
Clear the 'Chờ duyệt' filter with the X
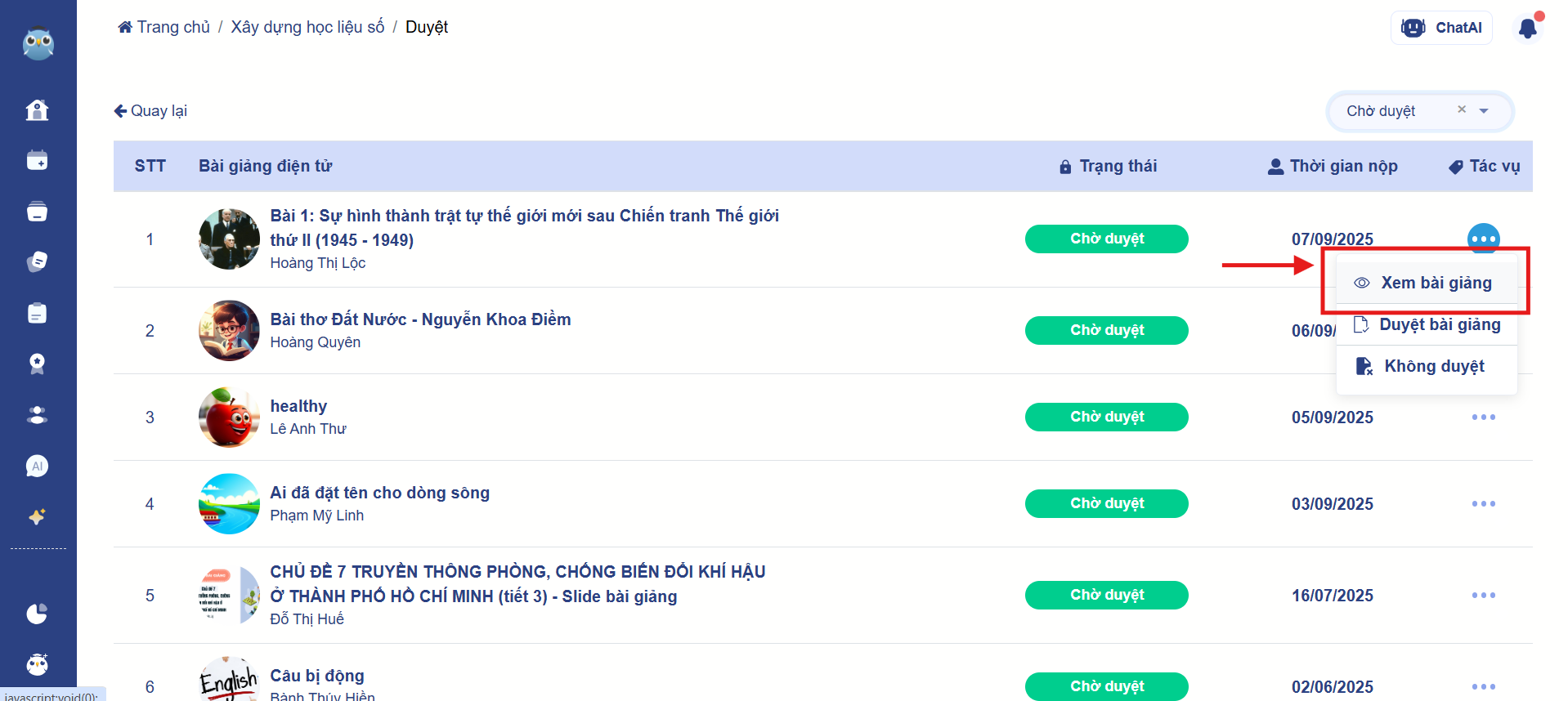[x=1462, y=109]
